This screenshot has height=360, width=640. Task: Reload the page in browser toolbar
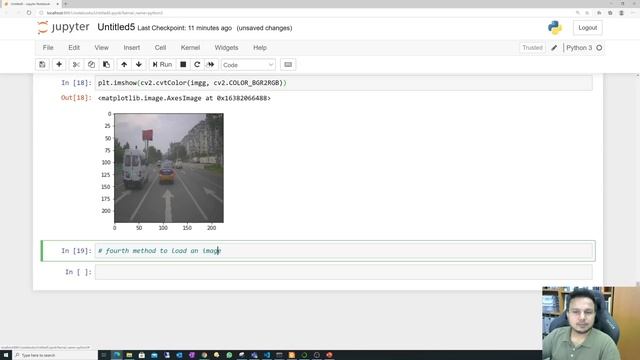tap(29, 13)
